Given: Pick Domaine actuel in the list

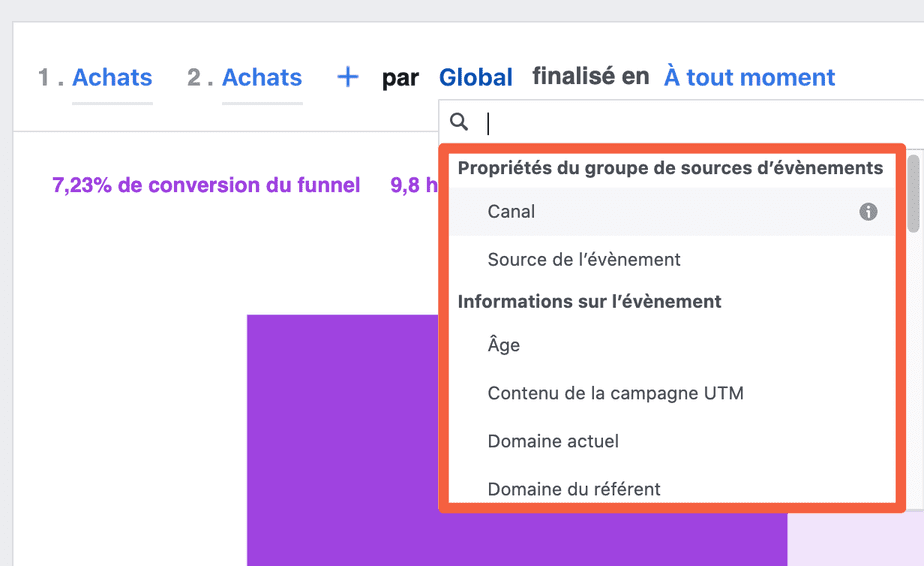Looking at the screenshot, I should pos(672,441).
